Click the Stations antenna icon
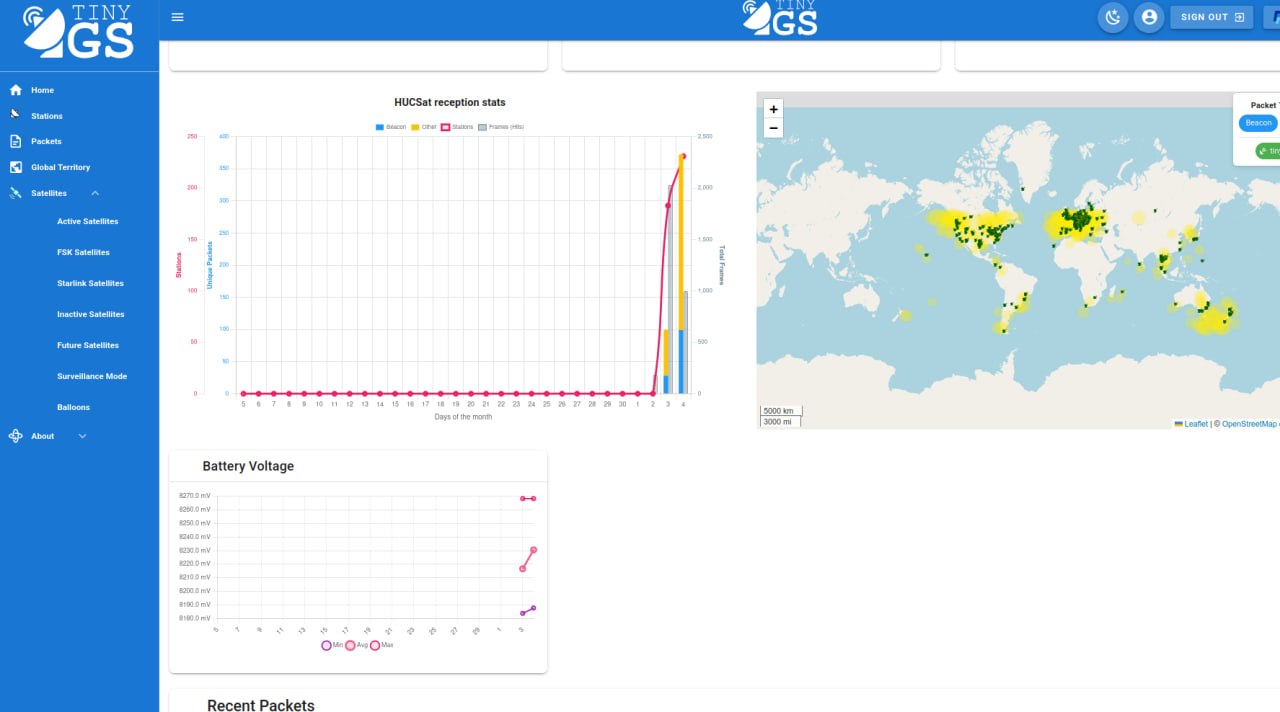1280x712 pixels. [15, 115]
